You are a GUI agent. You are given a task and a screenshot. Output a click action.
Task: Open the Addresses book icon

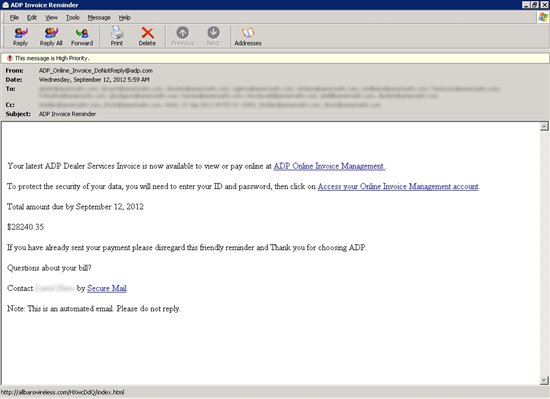[248, 36]
